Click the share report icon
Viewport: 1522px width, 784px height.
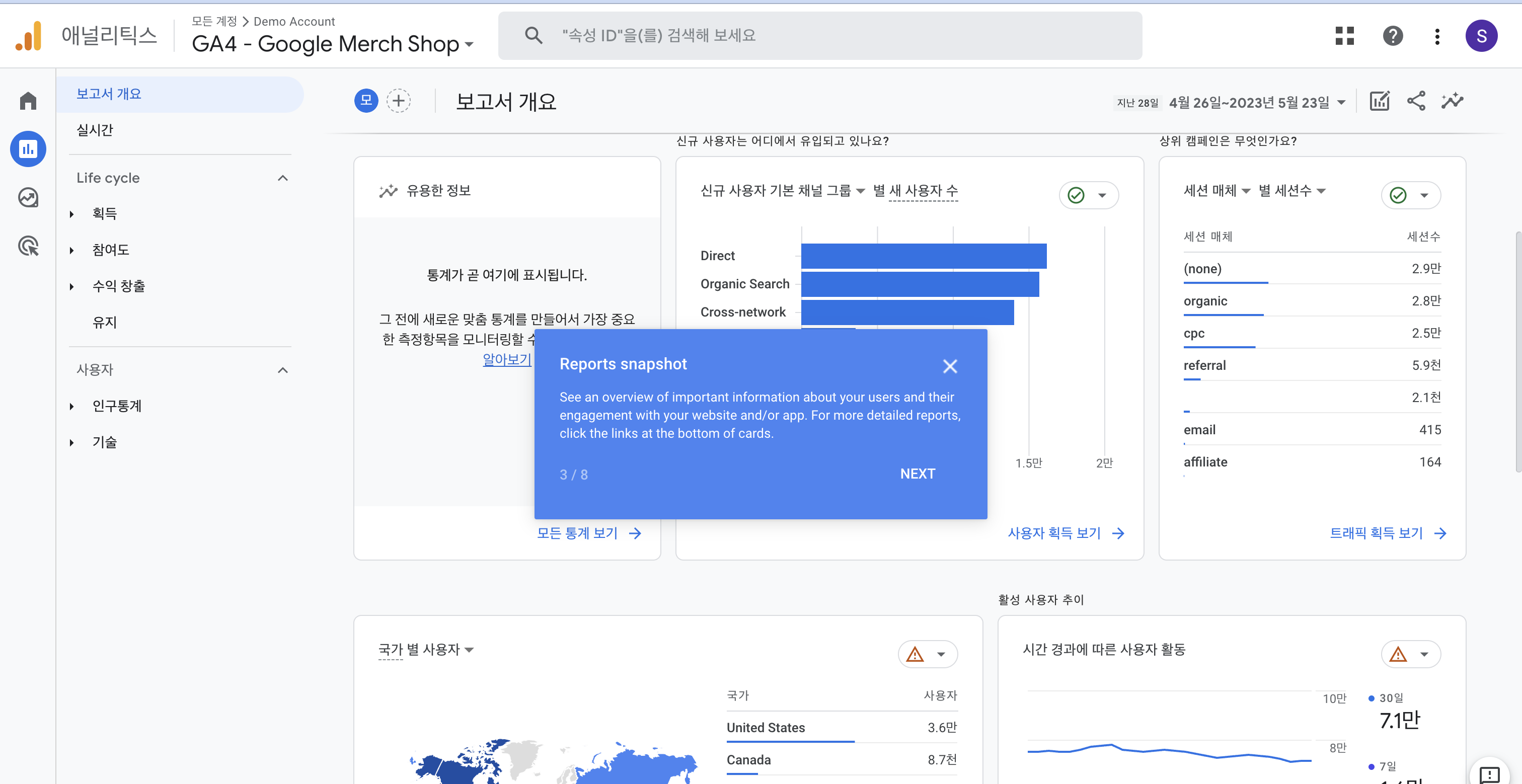1416,102
